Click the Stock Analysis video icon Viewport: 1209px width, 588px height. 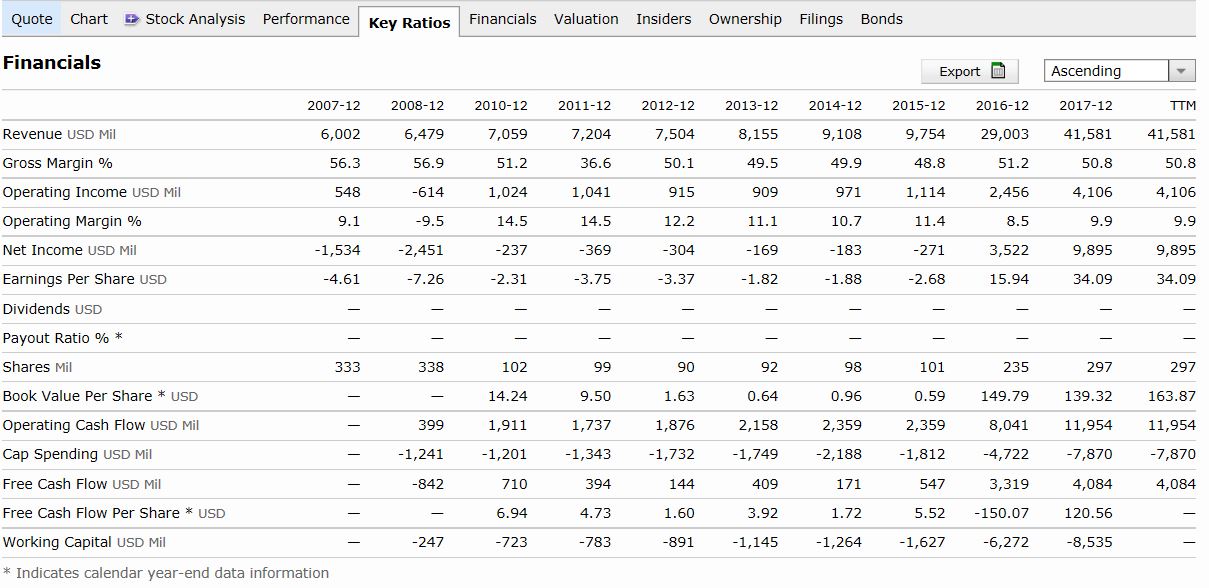tap(132, 19)
